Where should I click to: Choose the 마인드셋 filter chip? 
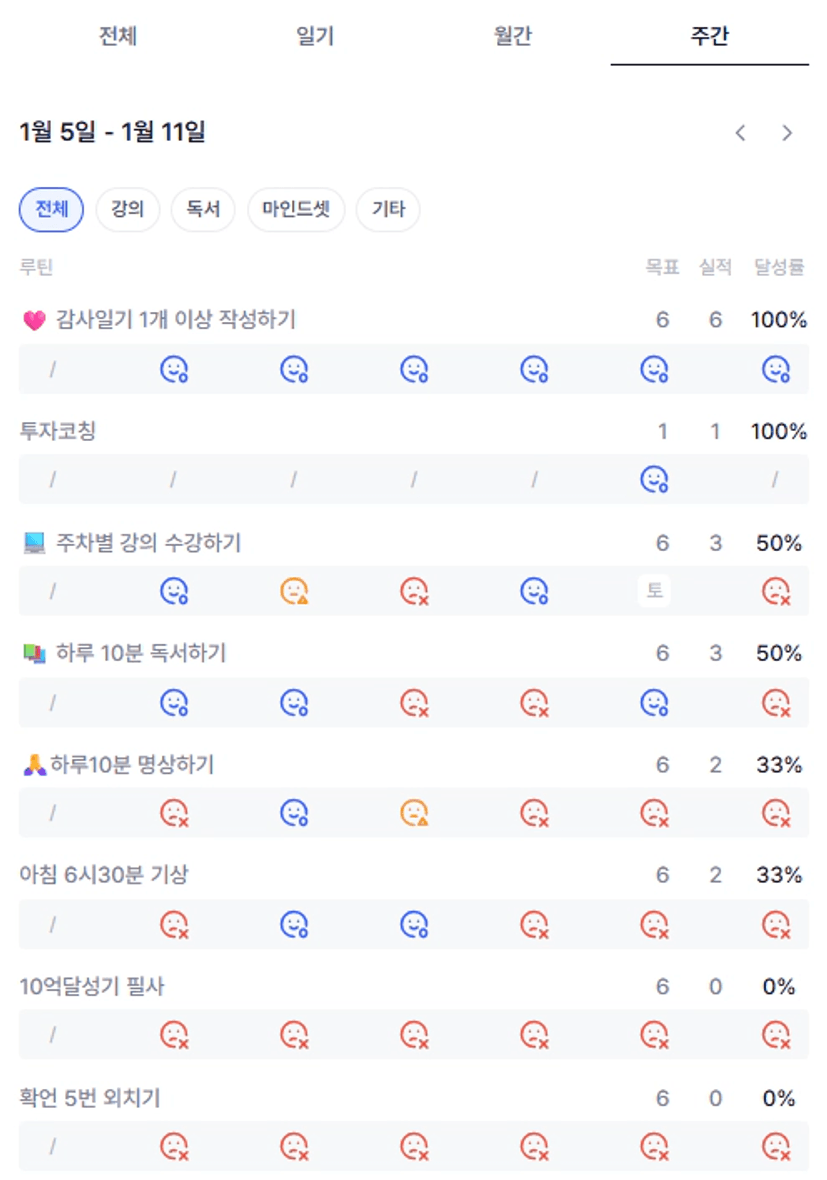[296, 210]
